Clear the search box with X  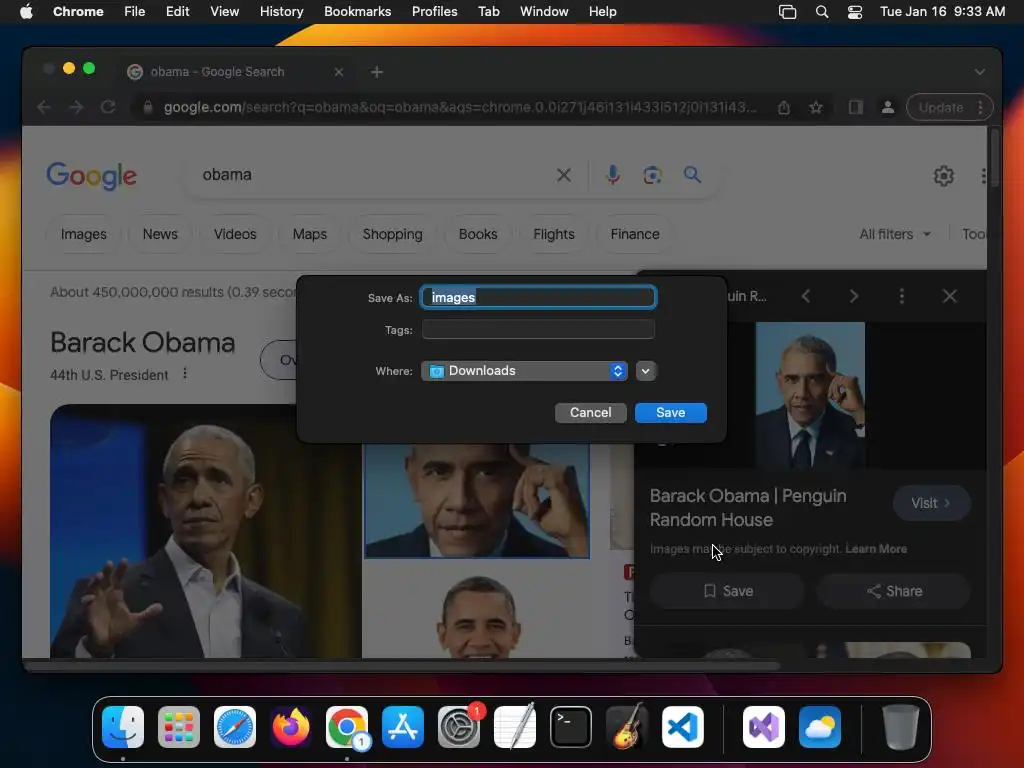click(x=564, y=175)
